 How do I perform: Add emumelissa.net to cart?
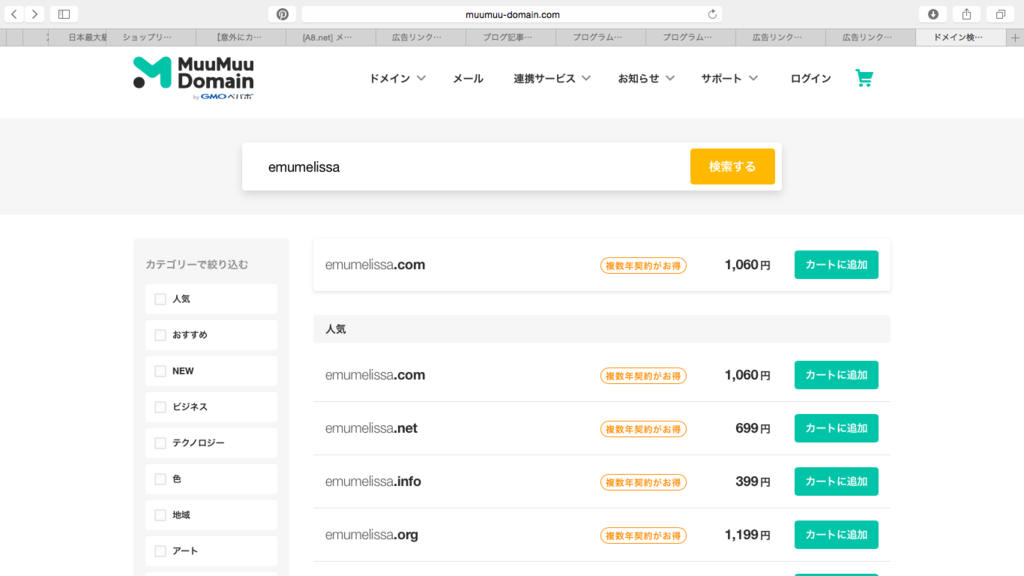point(836,428)
